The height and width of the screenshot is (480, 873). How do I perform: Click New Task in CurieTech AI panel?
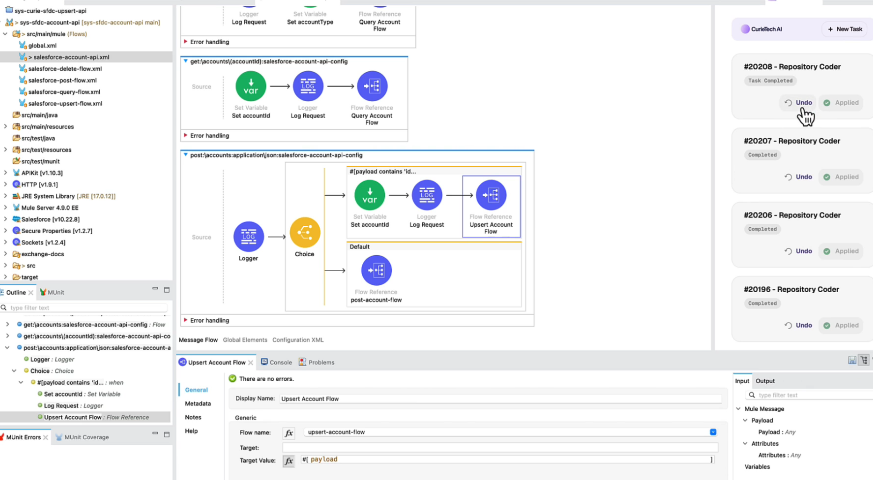coord(845,29)
